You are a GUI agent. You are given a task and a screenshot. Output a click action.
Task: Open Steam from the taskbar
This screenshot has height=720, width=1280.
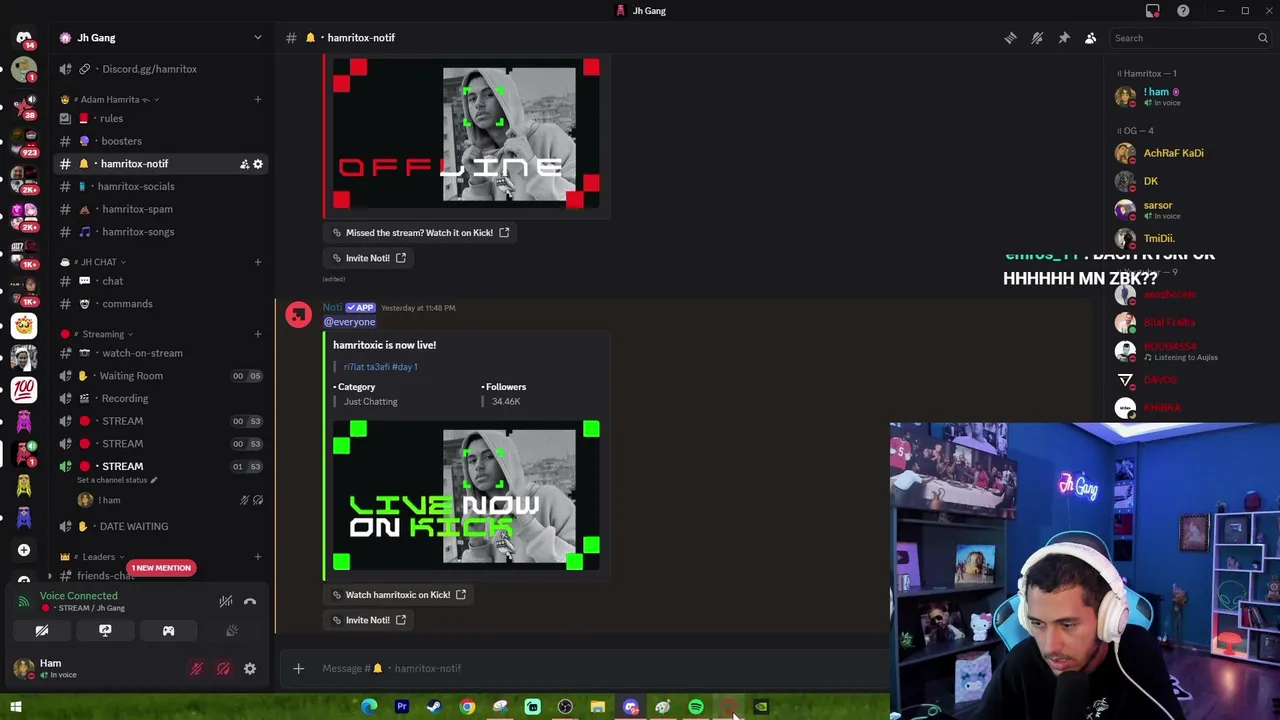point(434,707)
